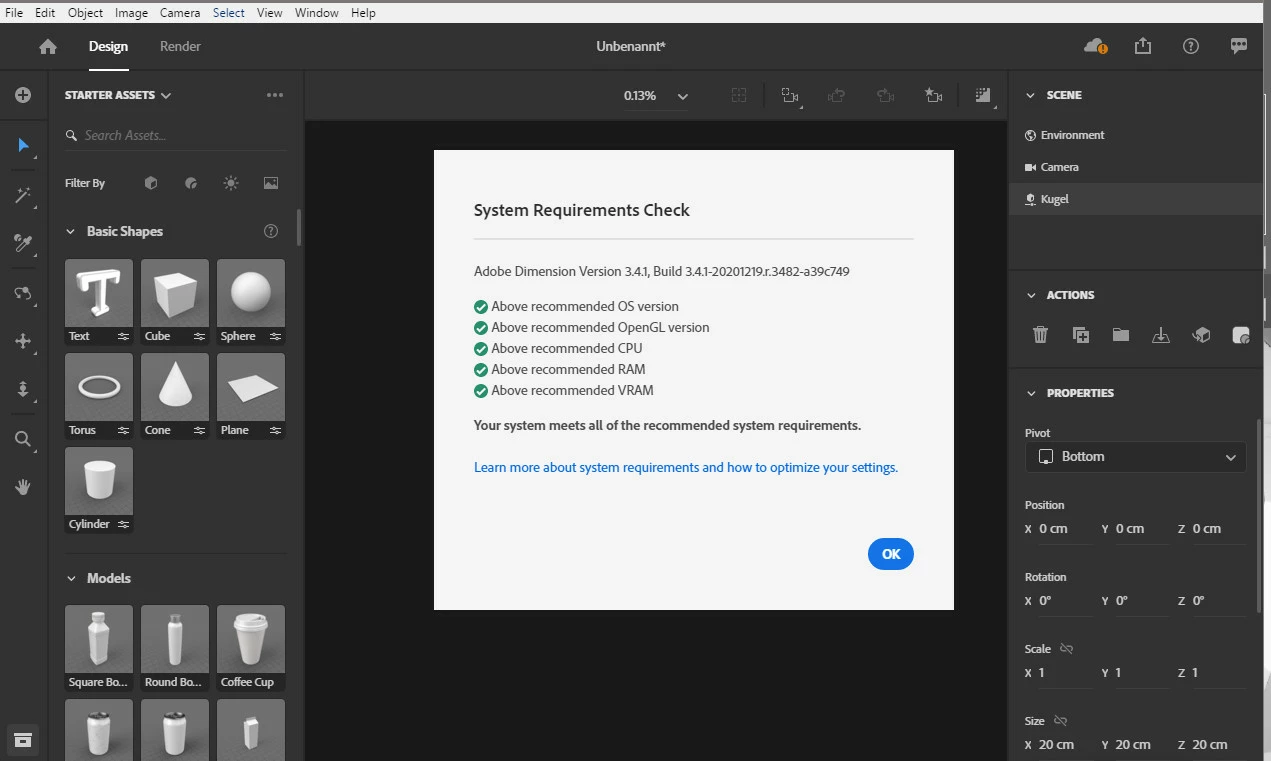The image size is (1271, 761).
Task: Click OK in System Requirements dialog
Action: tap(891, 553)
